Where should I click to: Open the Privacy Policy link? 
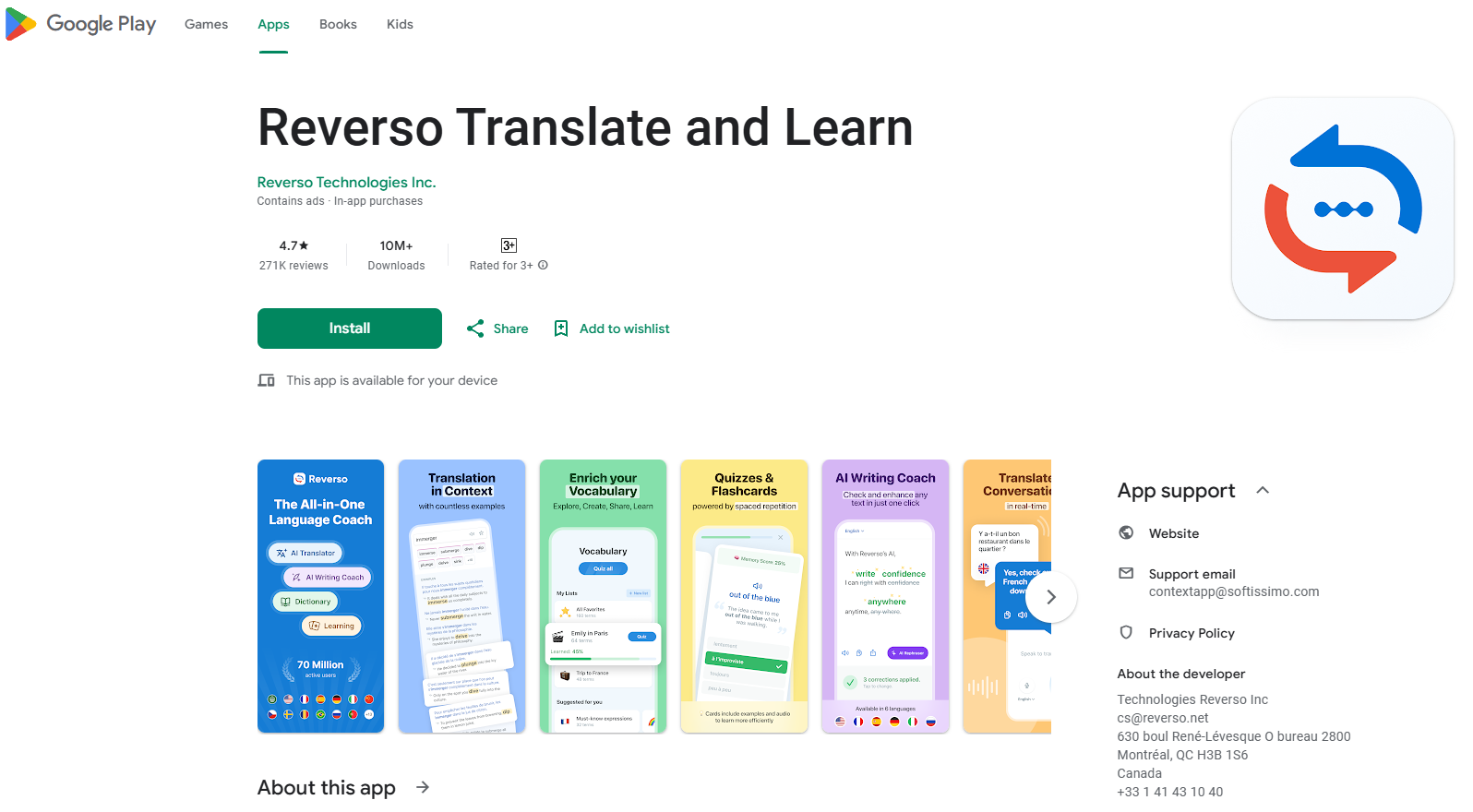[1192, 633]
